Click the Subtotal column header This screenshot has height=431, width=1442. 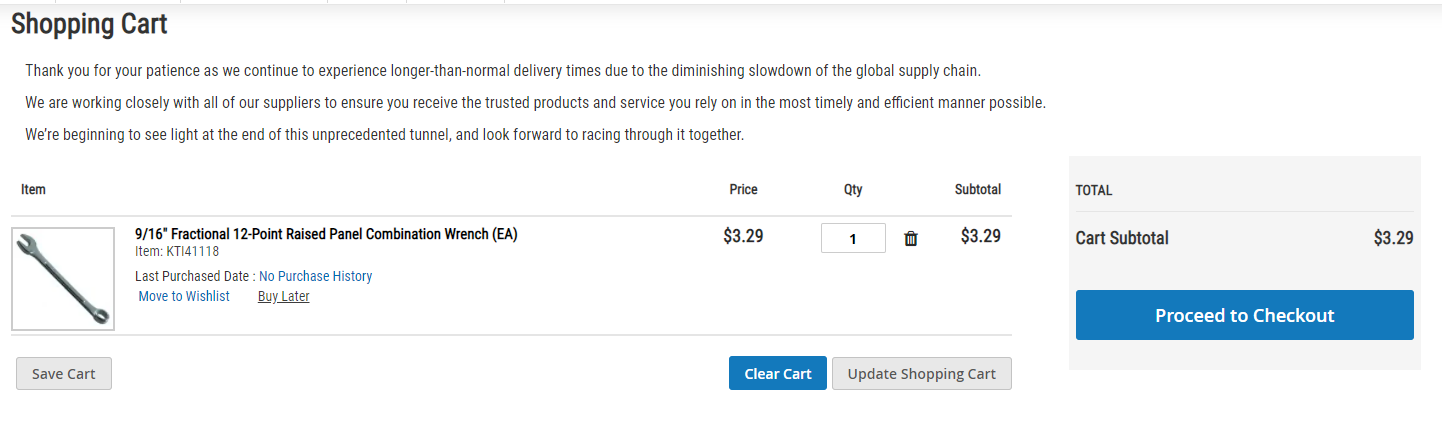tap(977, 189)
